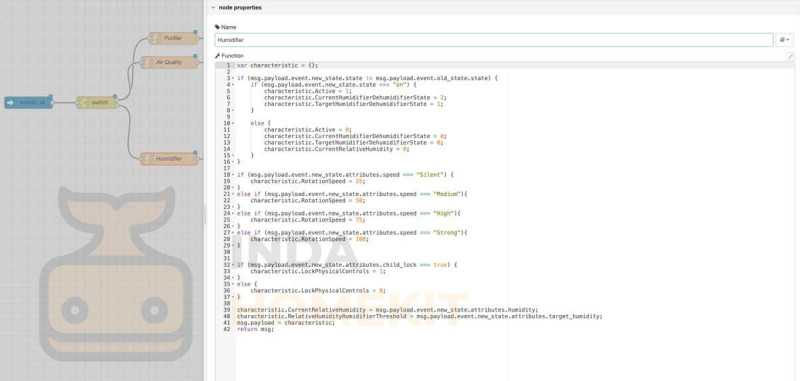Image resolution: width=800 pixels, height=381 pixels.
Task: Collapse the node properties section
Action: tap(213, 8)
